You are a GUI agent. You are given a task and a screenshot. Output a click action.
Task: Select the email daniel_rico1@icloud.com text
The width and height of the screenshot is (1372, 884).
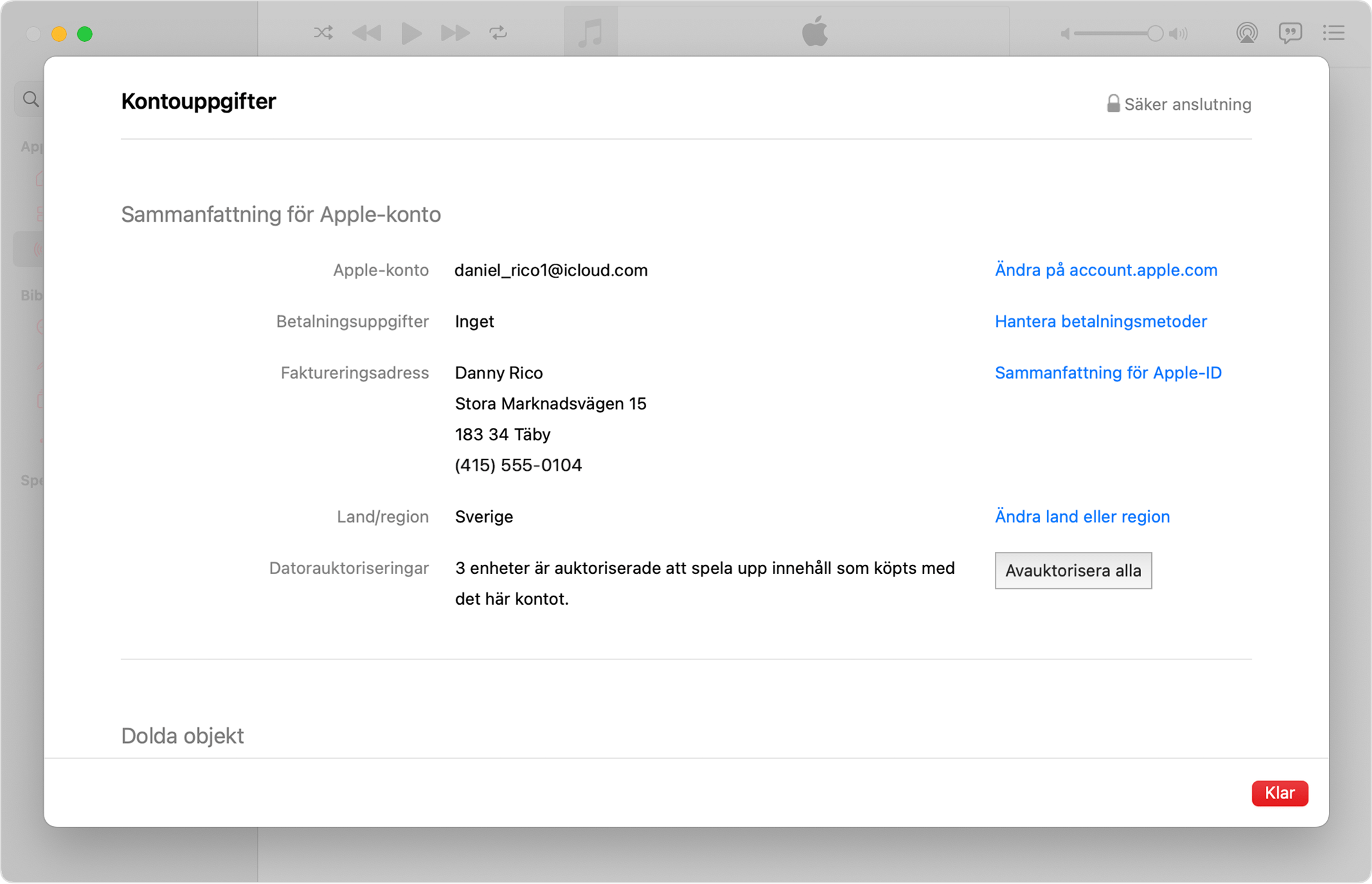click(x=551, y=270)
